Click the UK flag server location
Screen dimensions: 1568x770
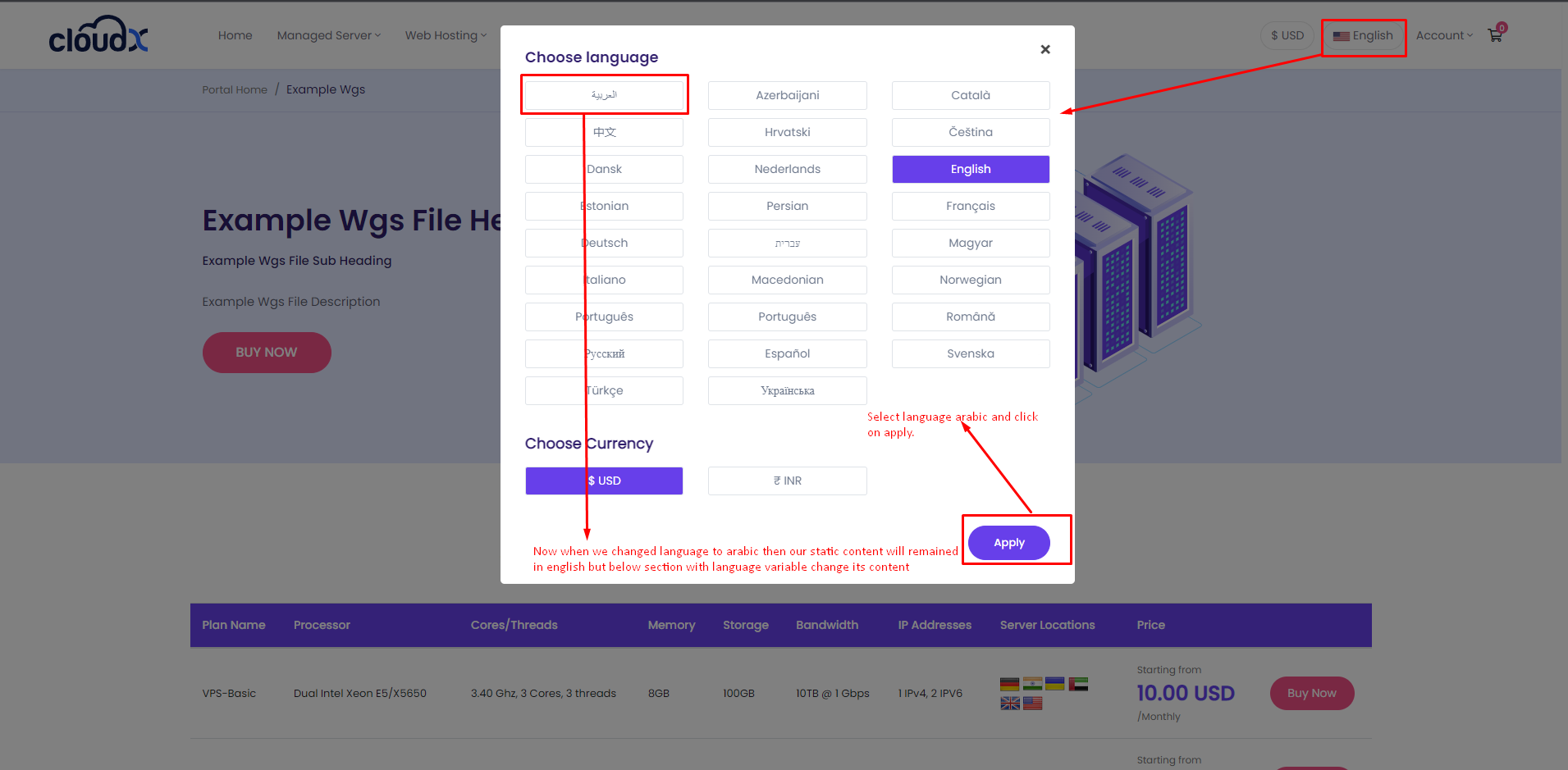pos(1009,704)
